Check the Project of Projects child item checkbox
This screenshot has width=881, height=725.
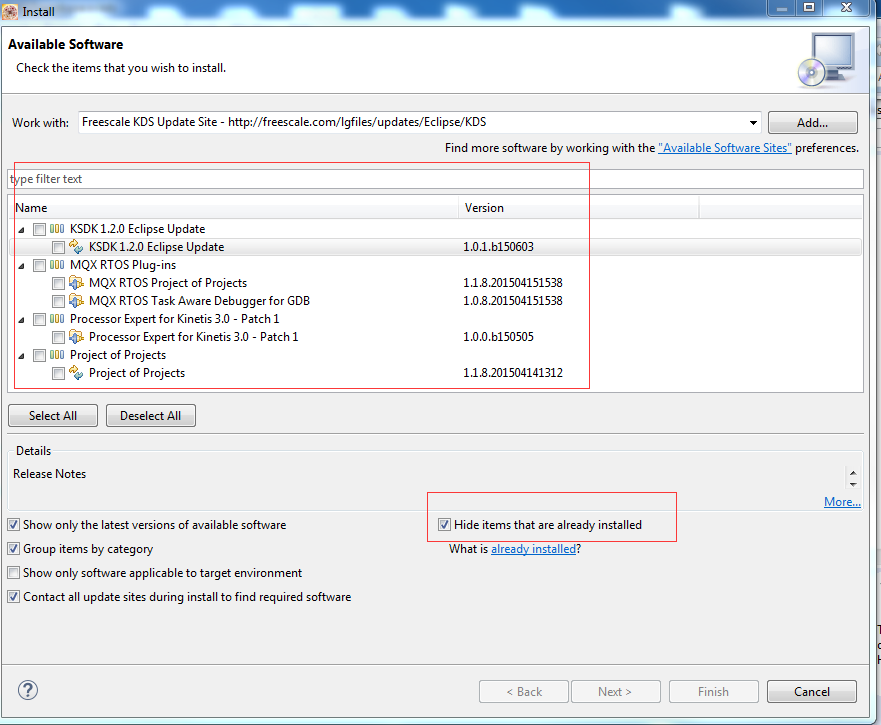(x=58, y=373)
